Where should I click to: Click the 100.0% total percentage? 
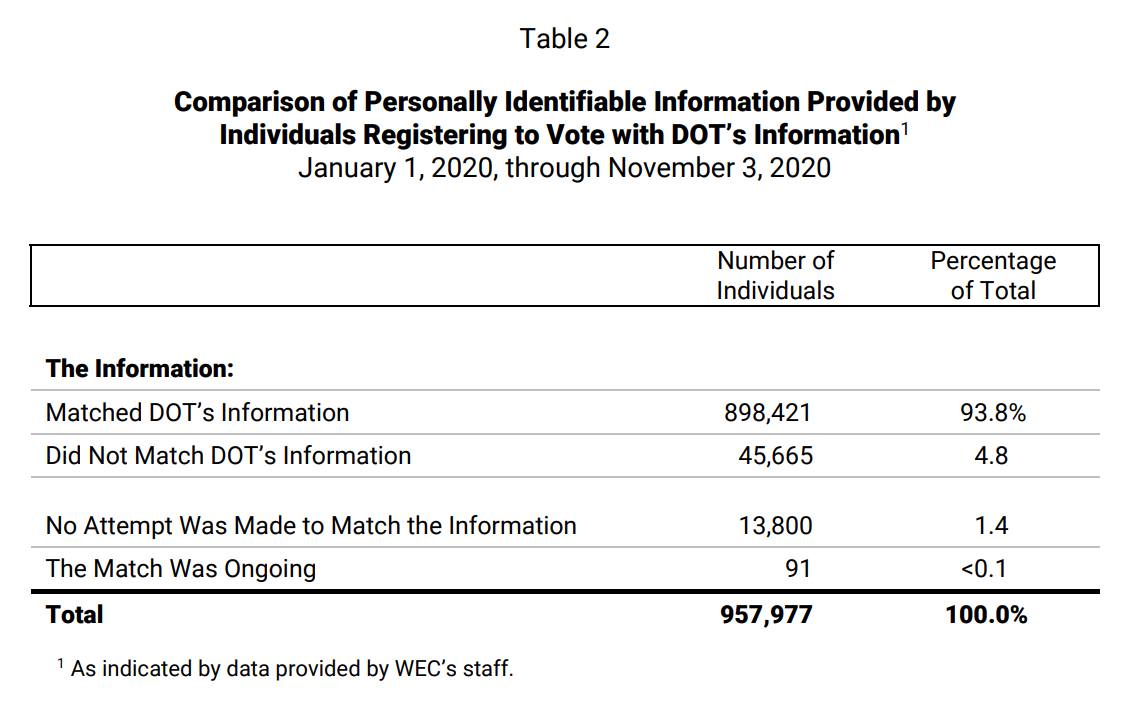(986, 614)
